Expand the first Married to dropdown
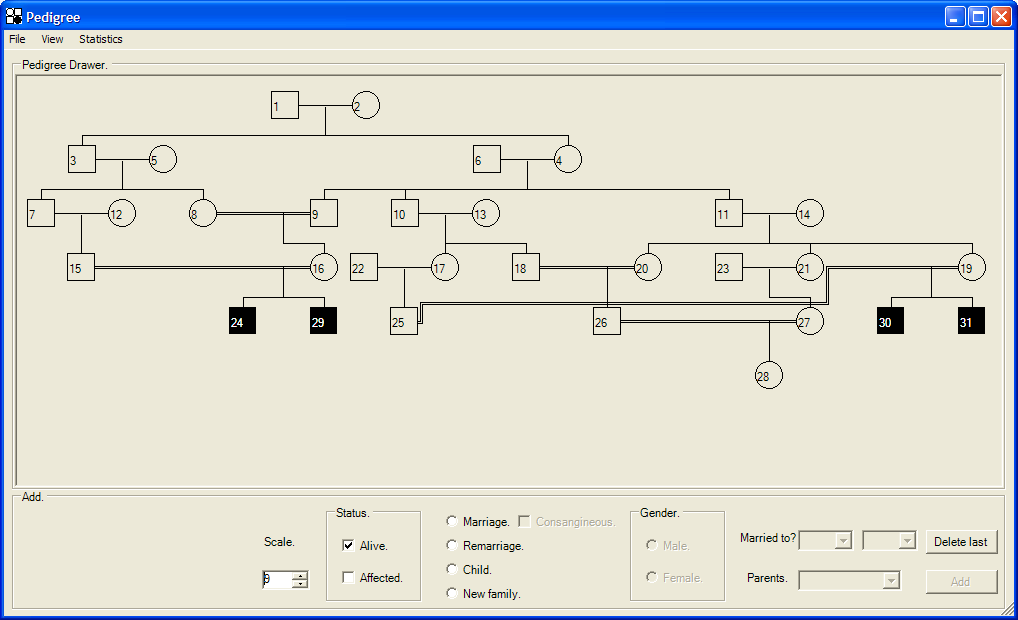 tap(825, 540)
